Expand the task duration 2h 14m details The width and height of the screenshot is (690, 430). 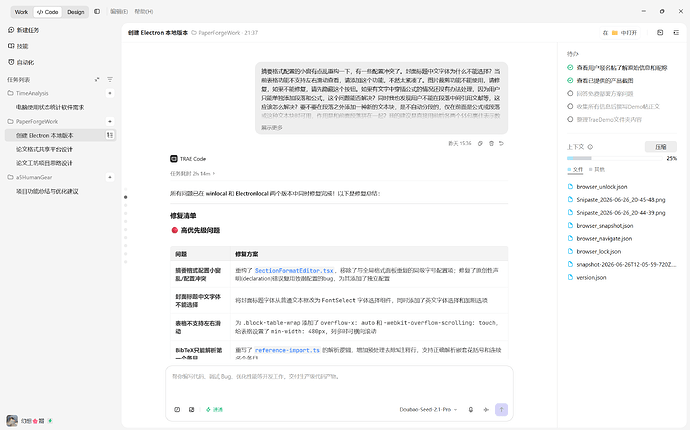193,173
